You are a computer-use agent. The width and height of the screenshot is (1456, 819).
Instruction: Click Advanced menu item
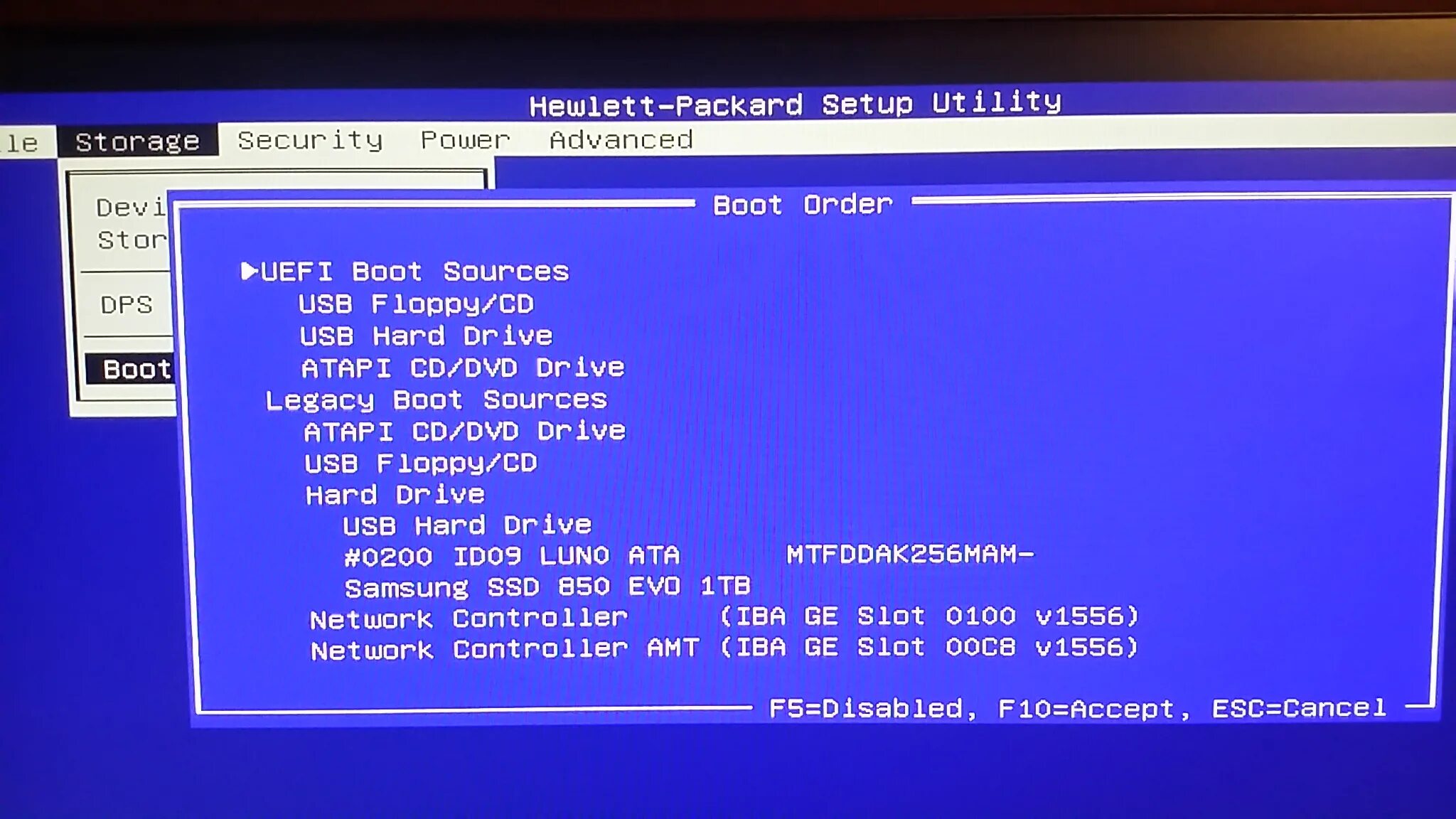click(x=619, y=139)
